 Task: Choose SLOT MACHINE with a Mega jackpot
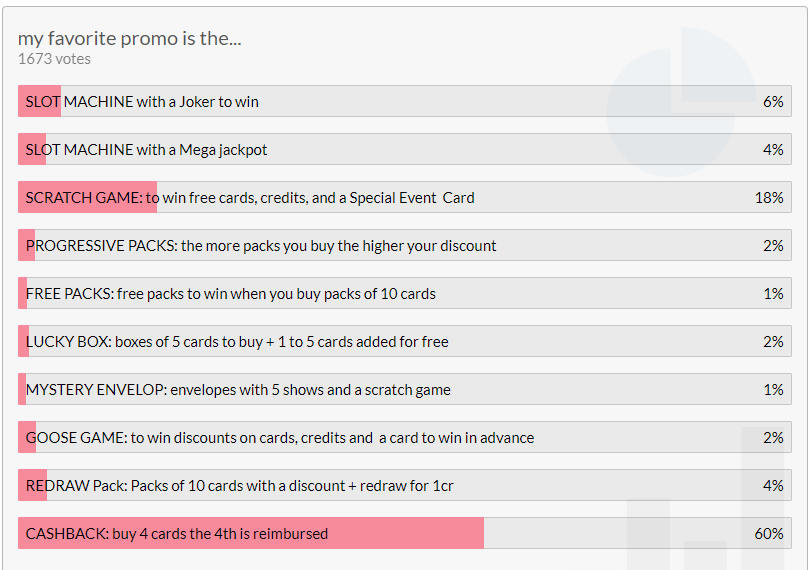pyautogui.click(x=147, y=150)
